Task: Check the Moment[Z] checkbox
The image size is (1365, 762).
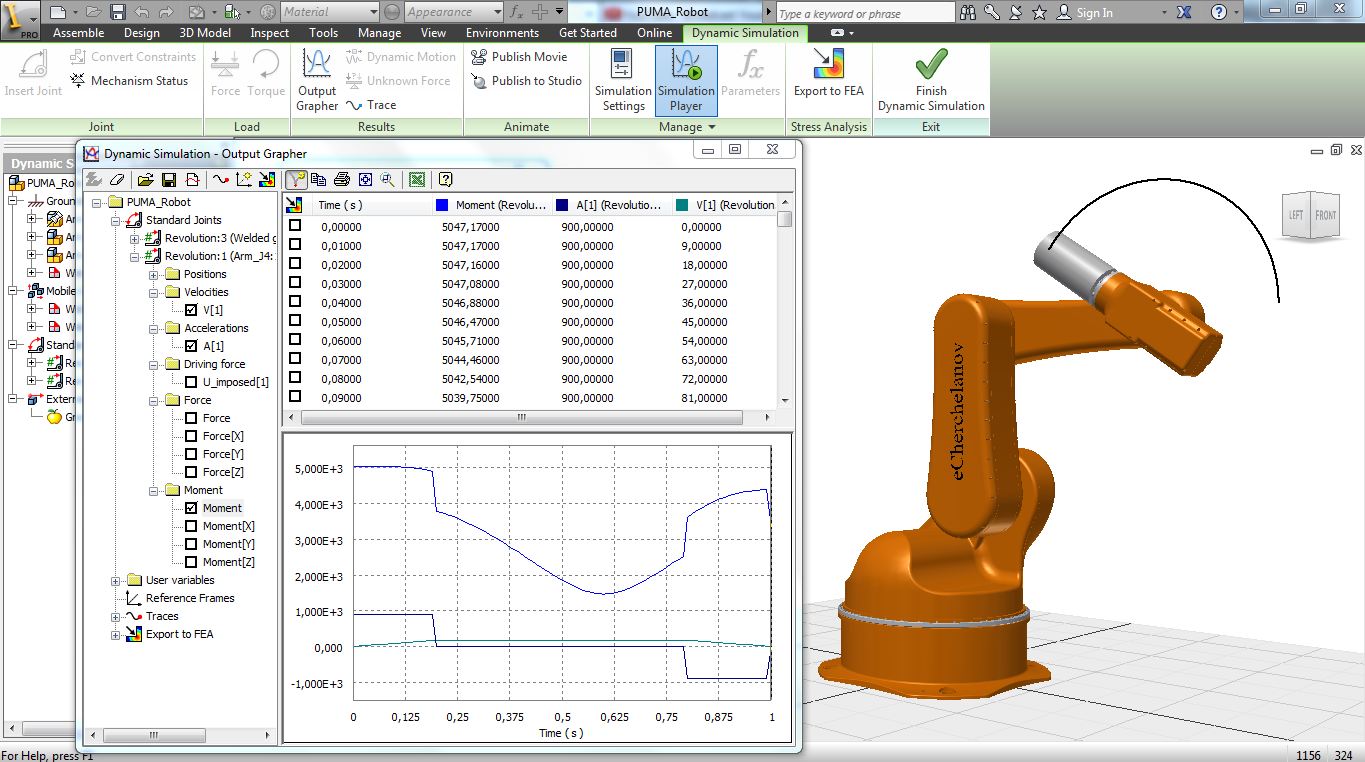Action: tap(192, 562)
